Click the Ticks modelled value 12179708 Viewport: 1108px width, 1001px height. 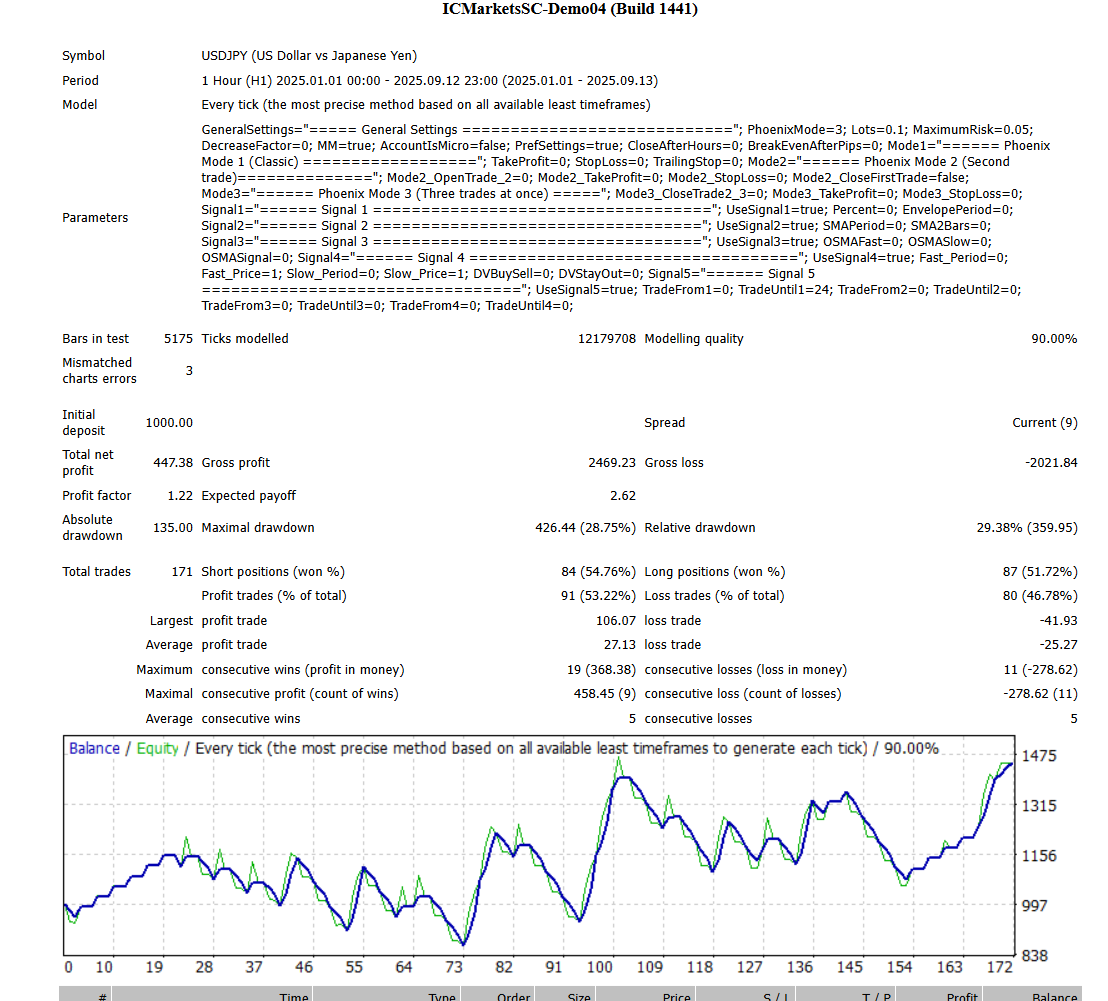[607, 339]
